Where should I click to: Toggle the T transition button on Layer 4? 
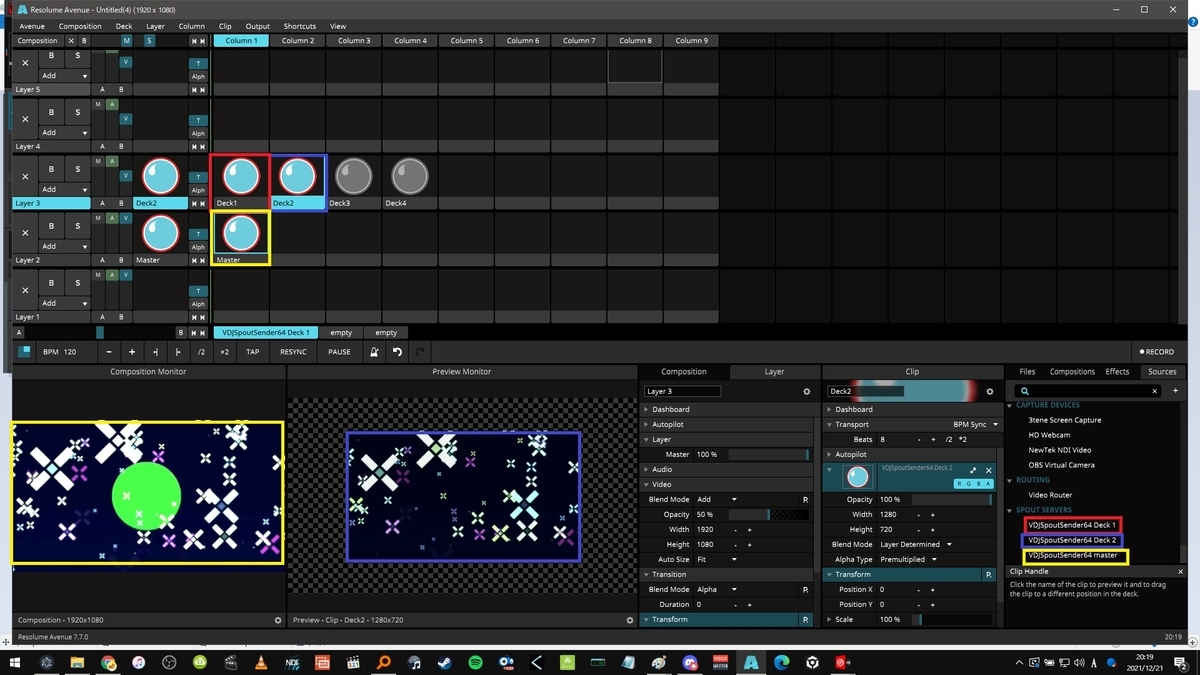[x=198, y=120]
